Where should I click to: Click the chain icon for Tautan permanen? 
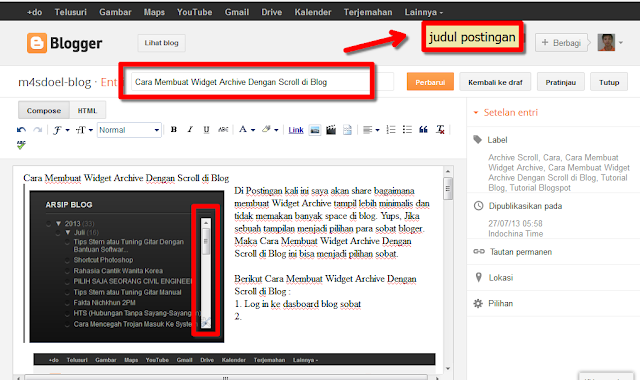[479, 251]
